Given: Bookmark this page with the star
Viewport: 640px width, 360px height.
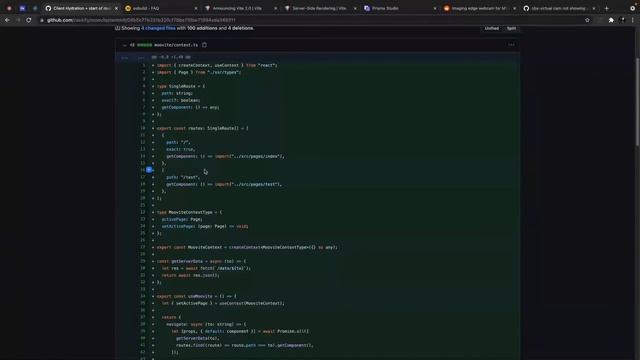Looking at the screenshot, I should click(587, 20).
